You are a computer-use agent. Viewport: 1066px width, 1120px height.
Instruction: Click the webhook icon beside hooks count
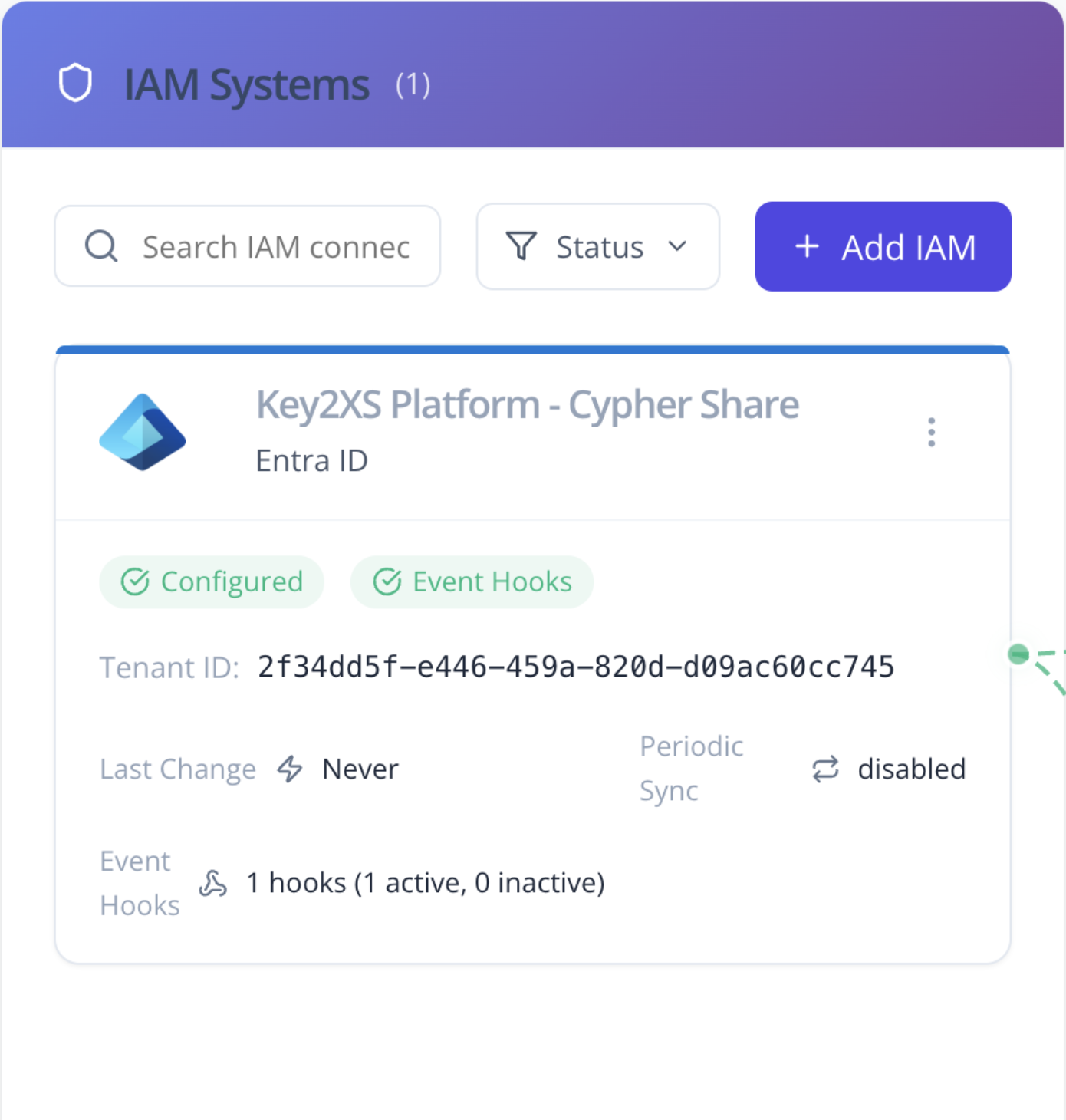click(213, 884)
